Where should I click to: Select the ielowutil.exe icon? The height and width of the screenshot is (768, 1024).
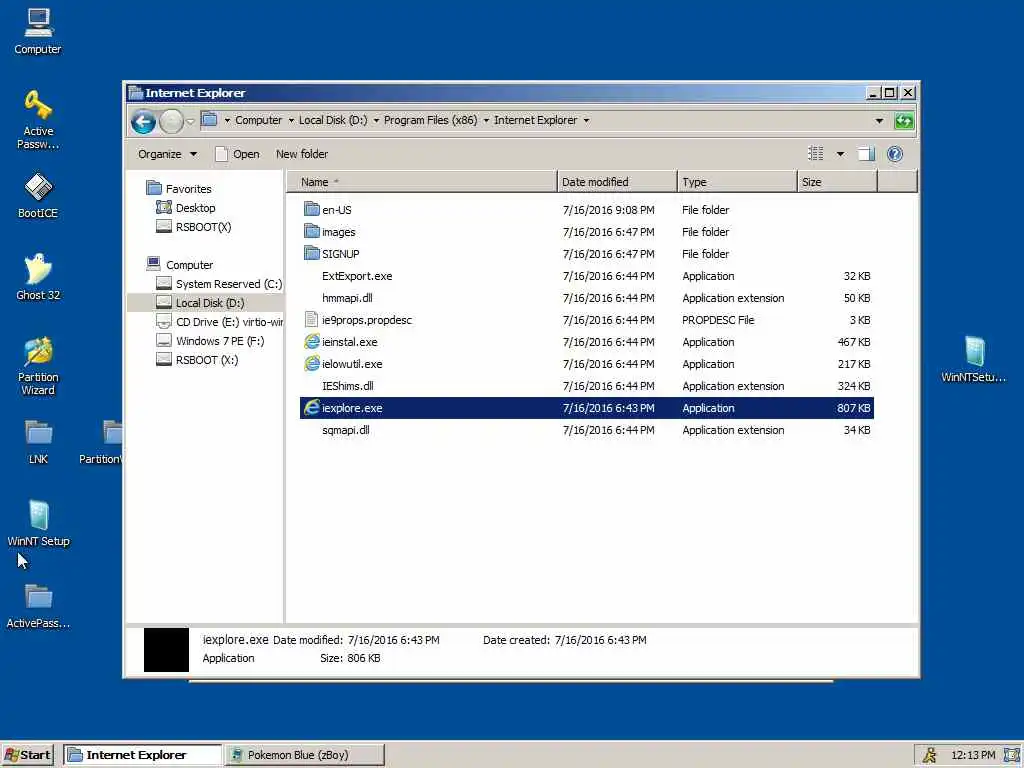(x=312, y=364)
